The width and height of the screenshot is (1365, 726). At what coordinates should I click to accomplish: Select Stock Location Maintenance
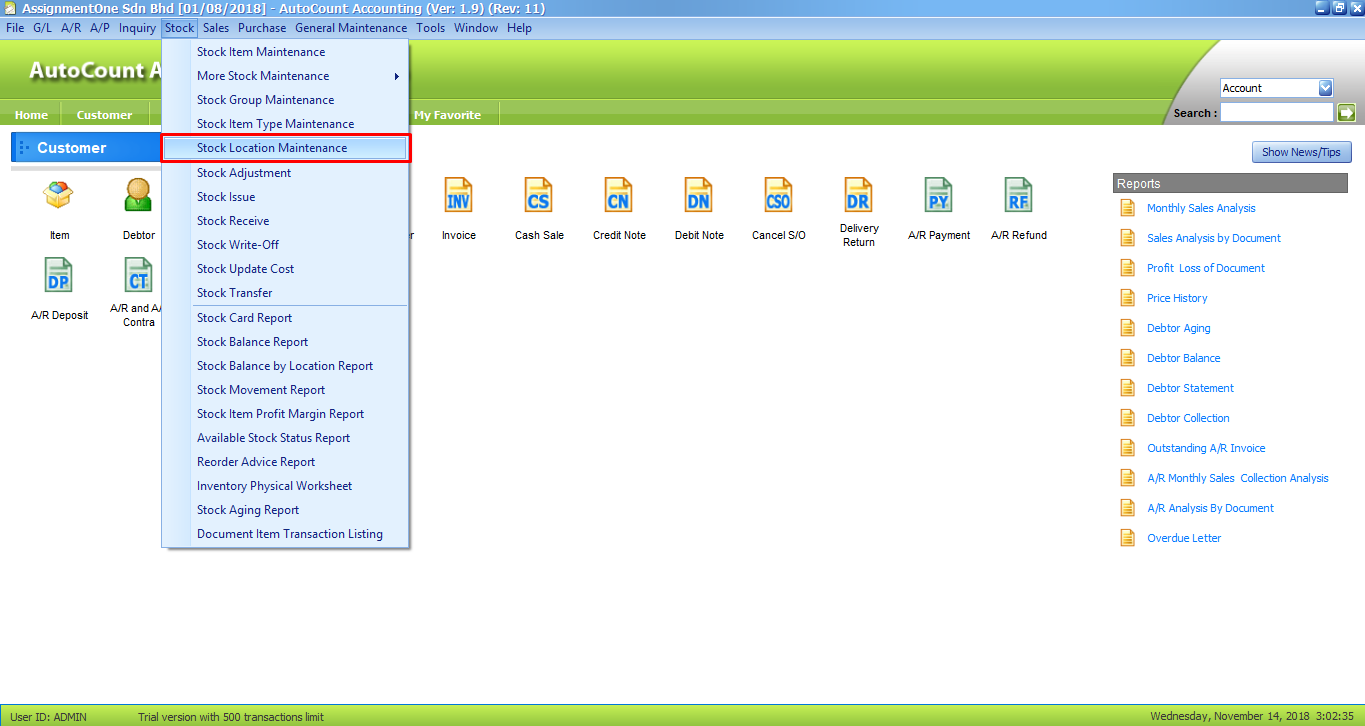tap(286, 148)
